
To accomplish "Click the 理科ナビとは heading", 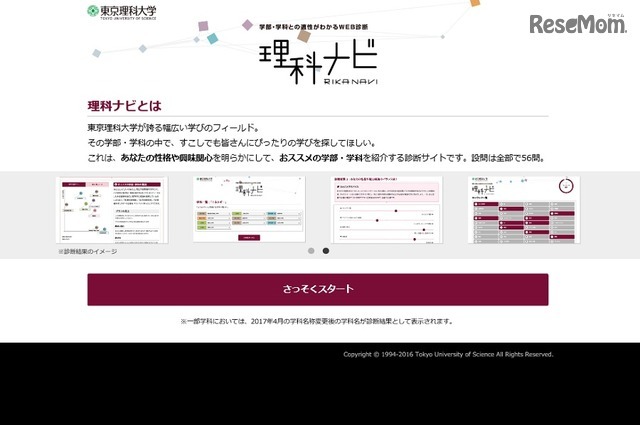I will point(124,106).
